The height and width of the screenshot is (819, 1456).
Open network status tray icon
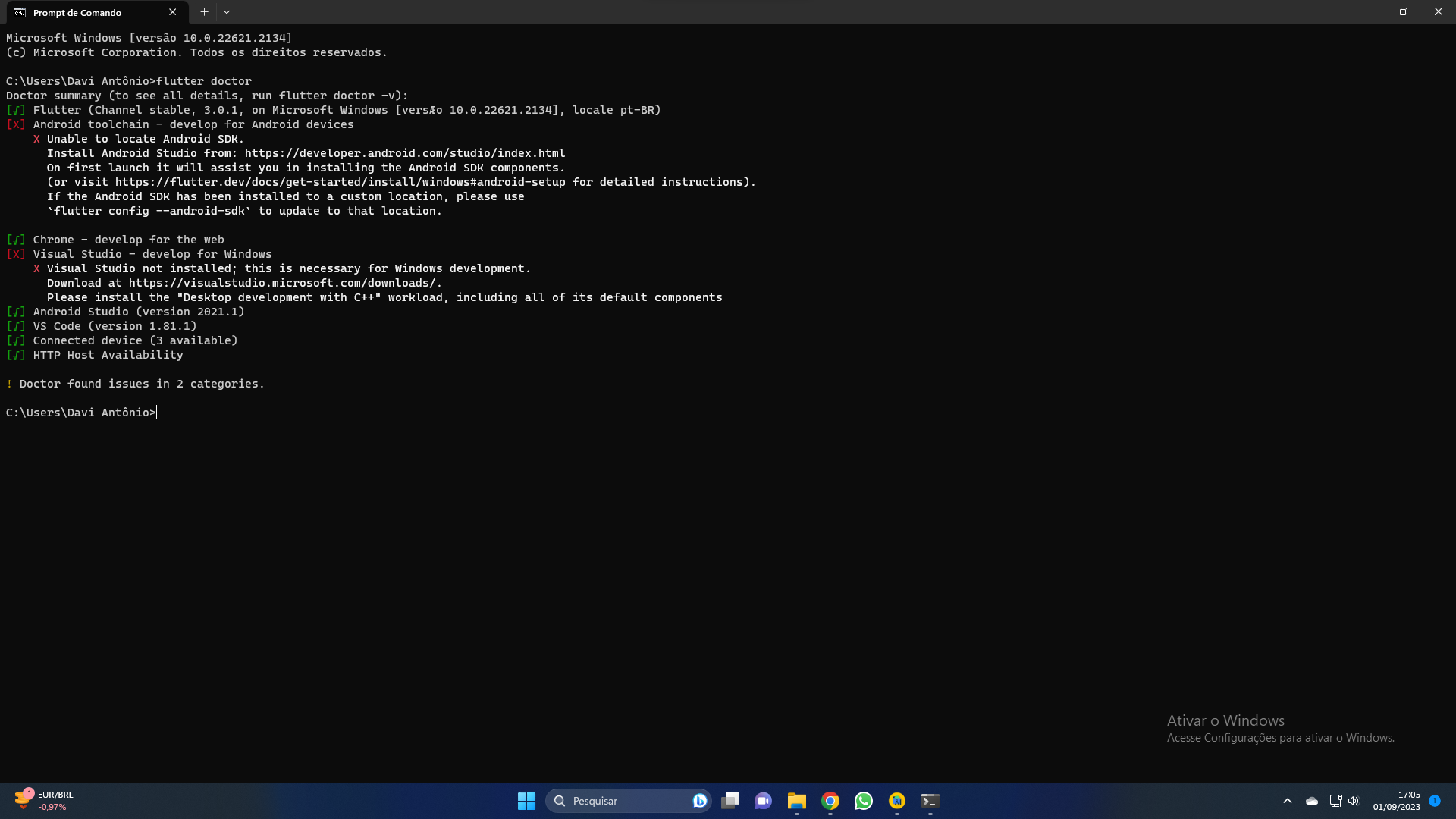pos(1336,801)
